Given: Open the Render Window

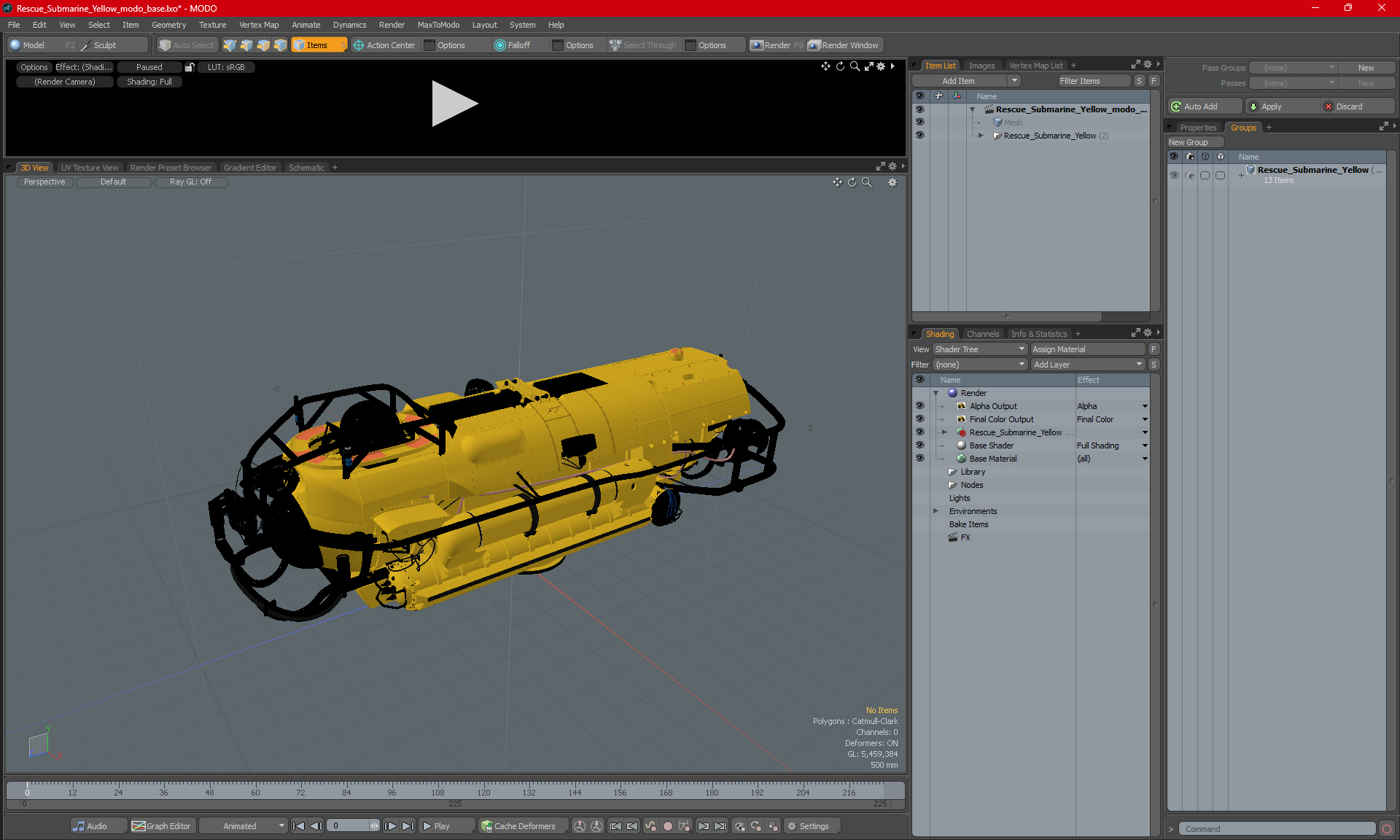Looking at the screenshot, I should click(844, 45).
